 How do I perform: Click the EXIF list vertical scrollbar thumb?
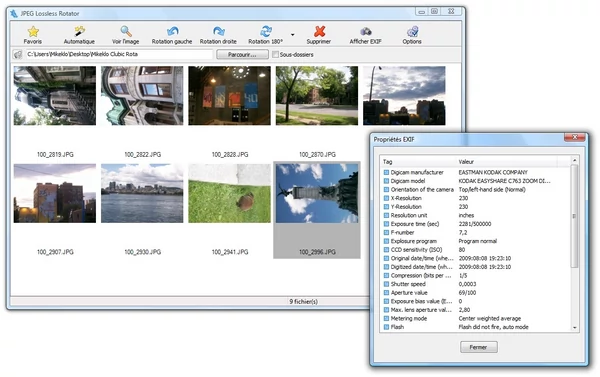click(574, 216)
